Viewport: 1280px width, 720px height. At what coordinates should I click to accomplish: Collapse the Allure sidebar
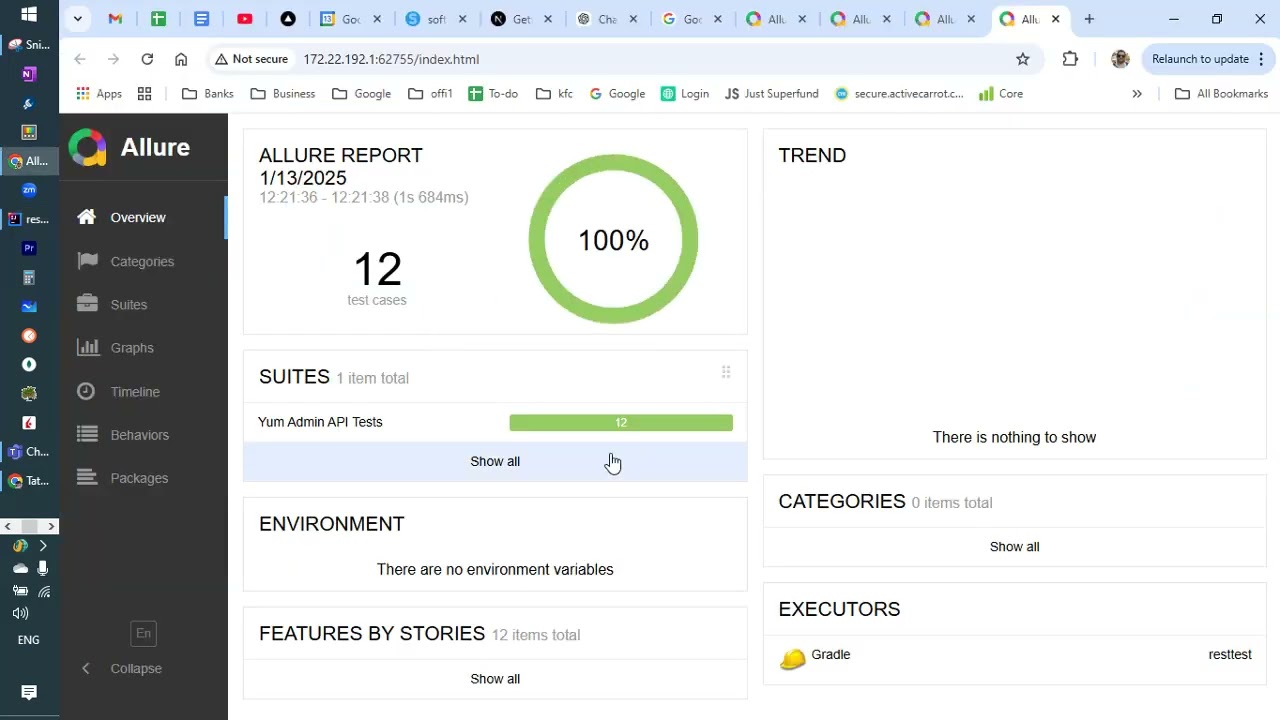point(122,669)
